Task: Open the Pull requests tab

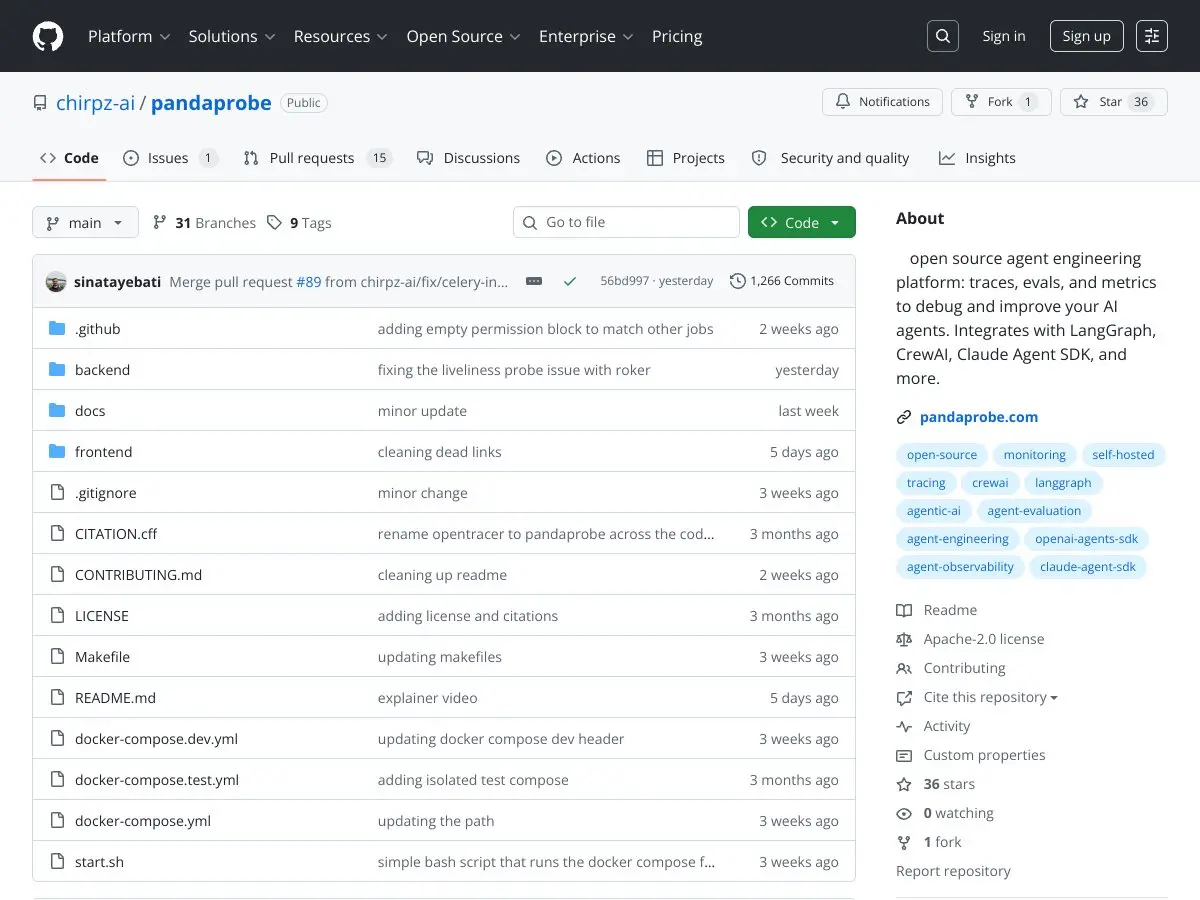Action: coord(317,158)
